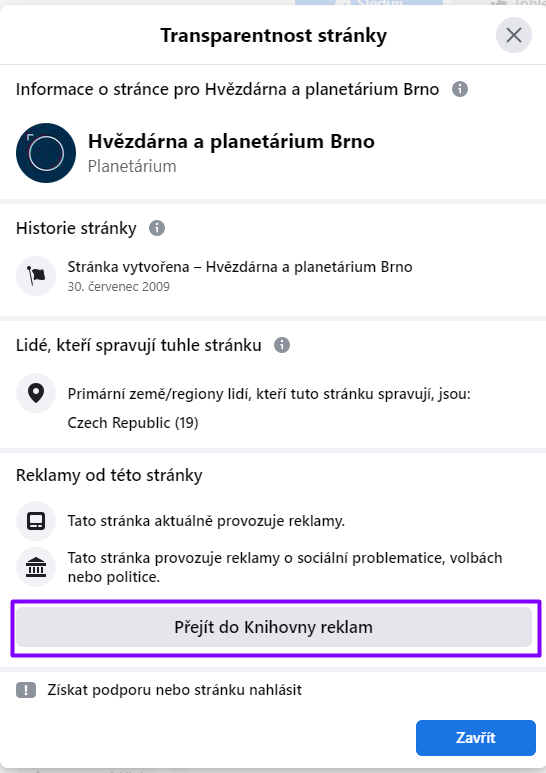The image size is (546, 773).
Task: Click Tato stránka aktuálně provozuje reklamy
Action: [206, 521]
